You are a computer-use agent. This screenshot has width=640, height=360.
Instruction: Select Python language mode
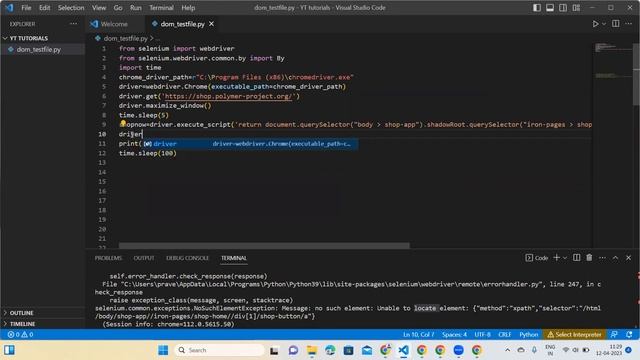tap(529, 335)
